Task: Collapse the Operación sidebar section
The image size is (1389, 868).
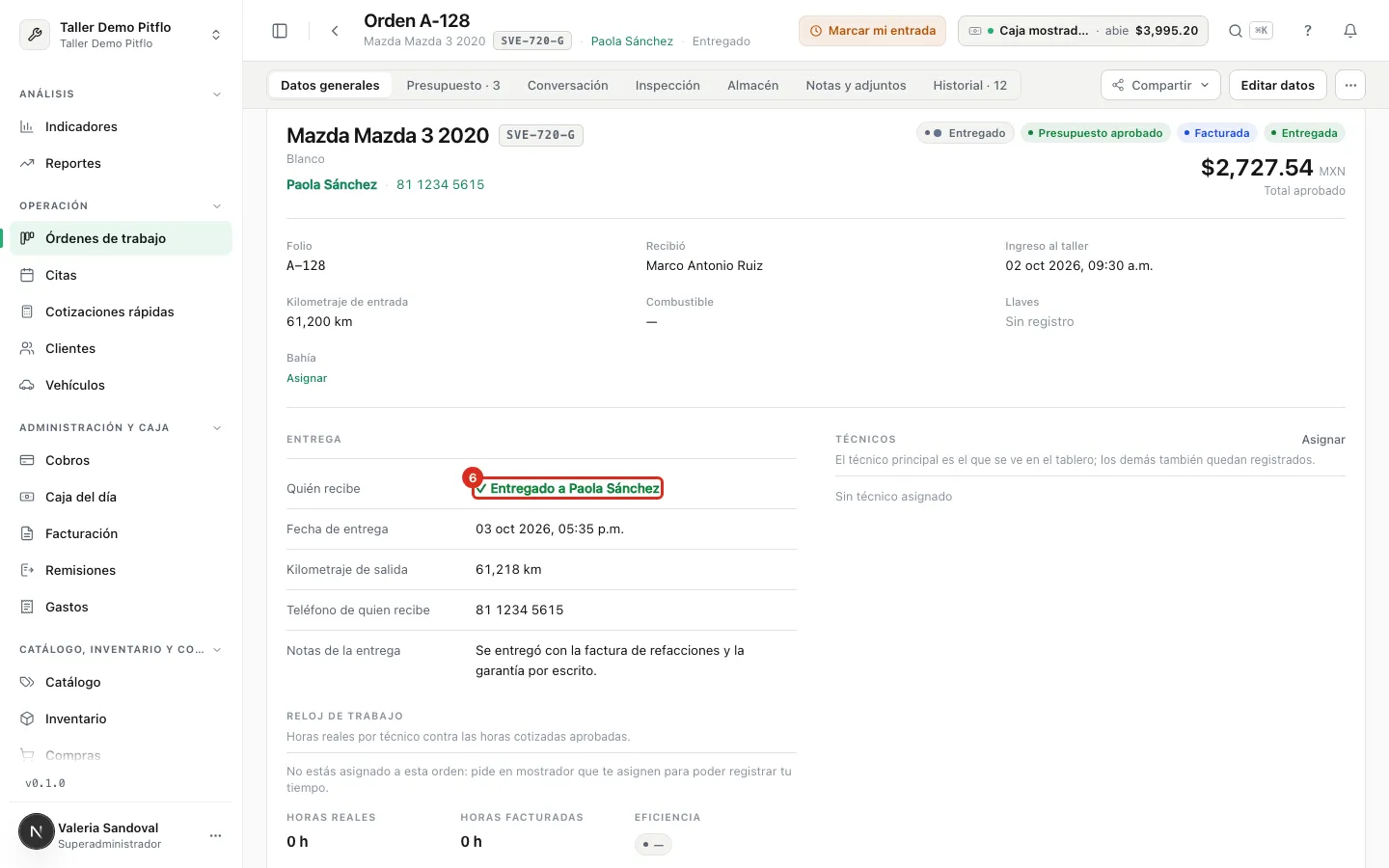Action: [x=217, y=206]
